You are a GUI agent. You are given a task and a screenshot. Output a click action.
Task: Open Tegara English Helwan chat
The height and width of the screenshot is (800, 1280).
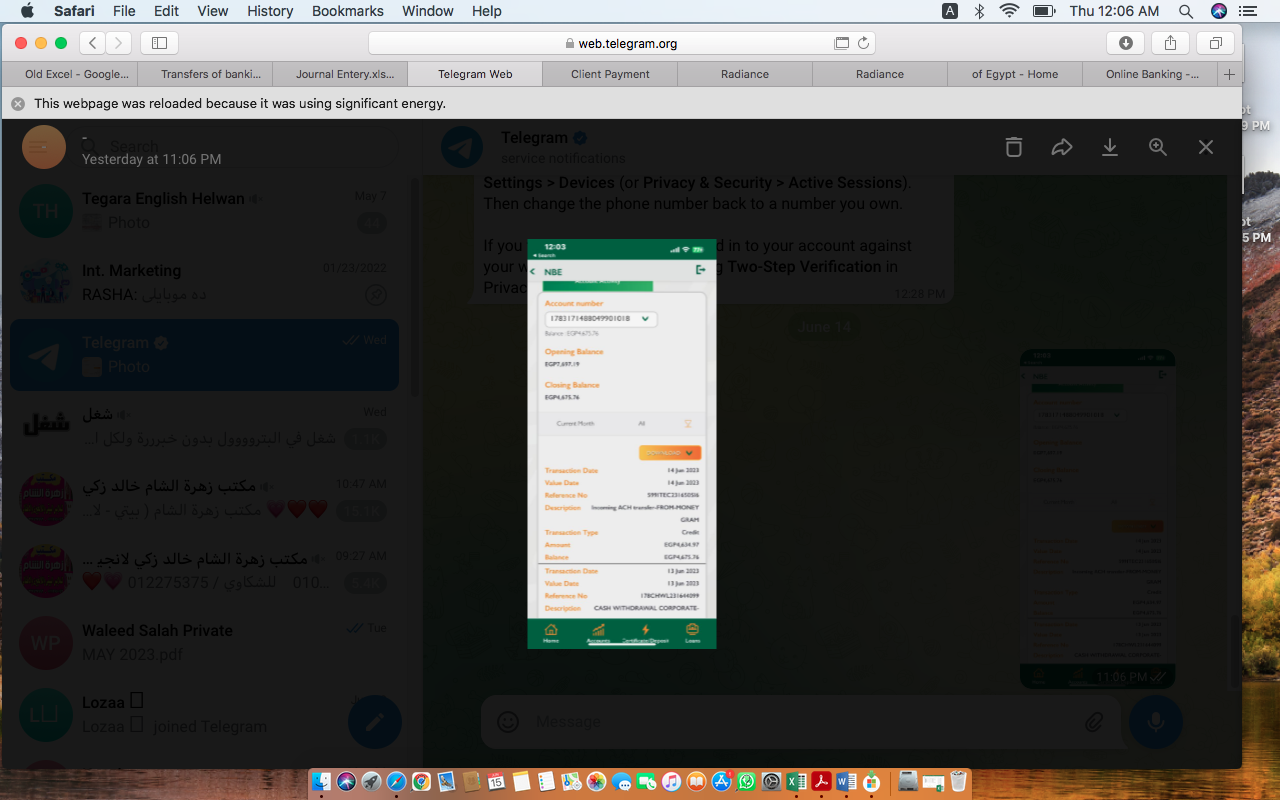pos(205,210)
